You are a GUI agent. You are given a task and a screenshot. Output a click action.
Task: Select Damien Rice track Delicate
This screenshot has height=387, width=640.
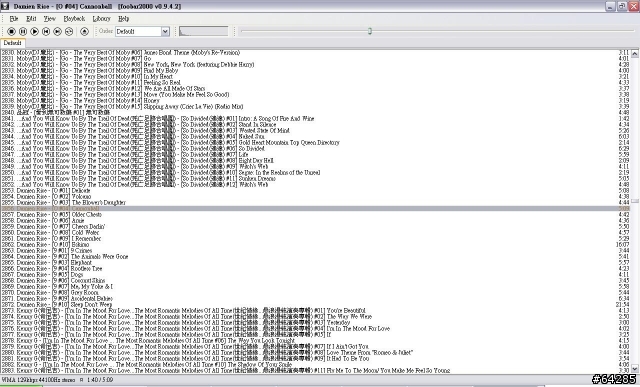(x=315, y=191)
